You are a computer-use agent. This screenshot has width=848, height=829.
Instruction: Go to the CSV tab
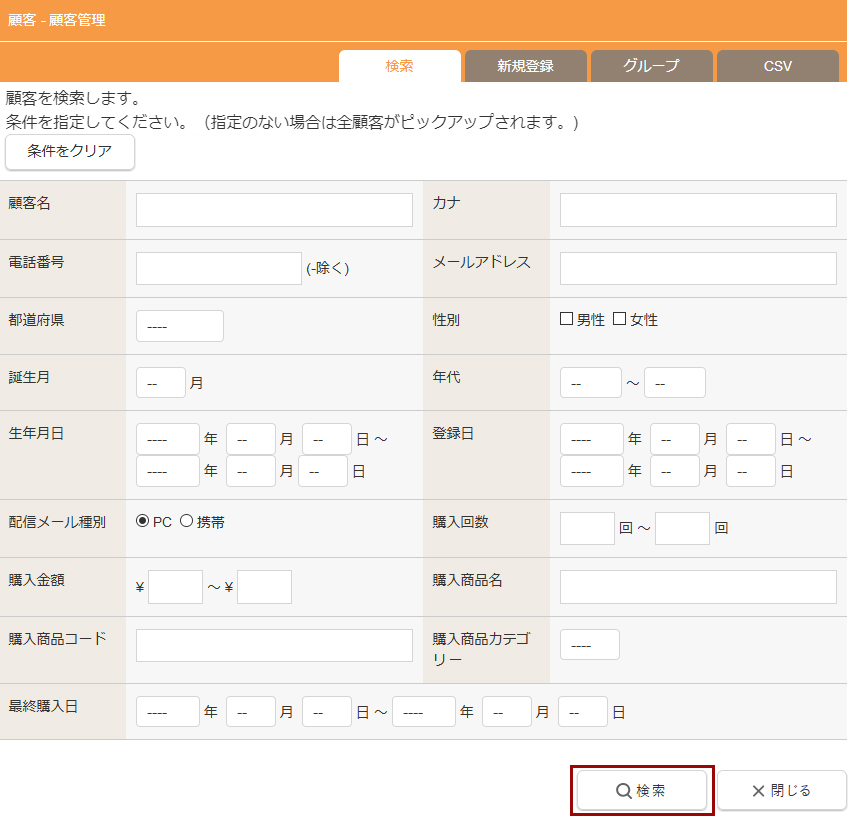tap(778, 66)
